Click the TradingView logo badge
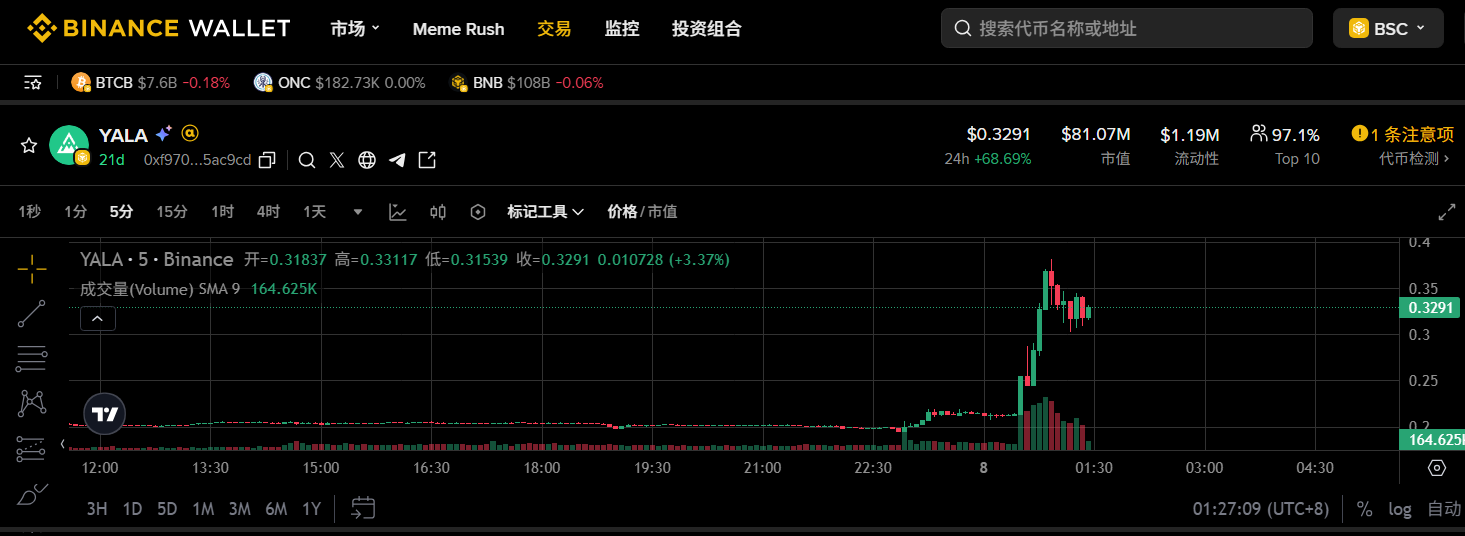Viewport: 1465px width, 536px height. [105, 413]
